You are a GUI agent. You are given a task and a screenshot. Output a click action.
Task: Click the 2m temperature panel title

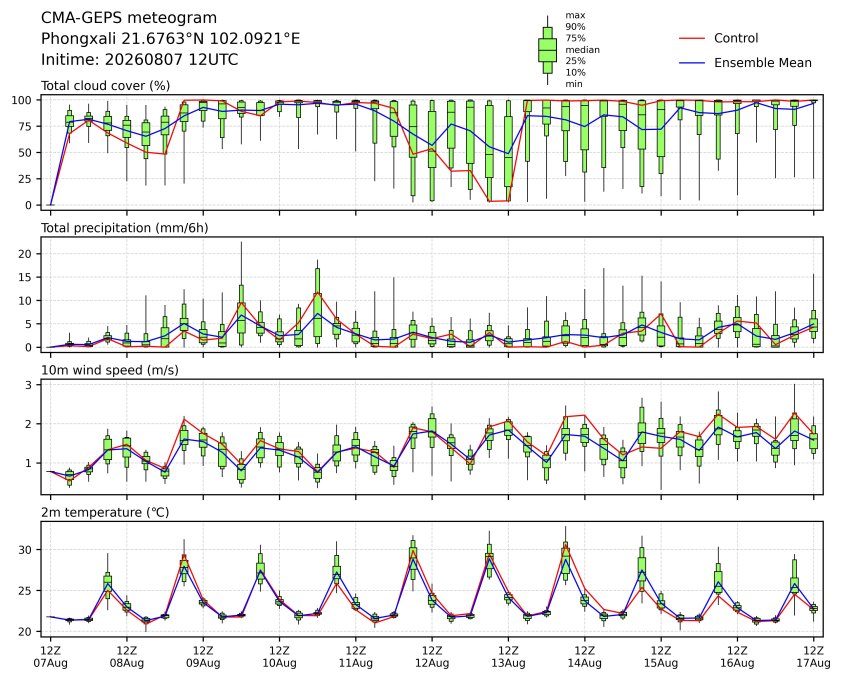point(105,512)
